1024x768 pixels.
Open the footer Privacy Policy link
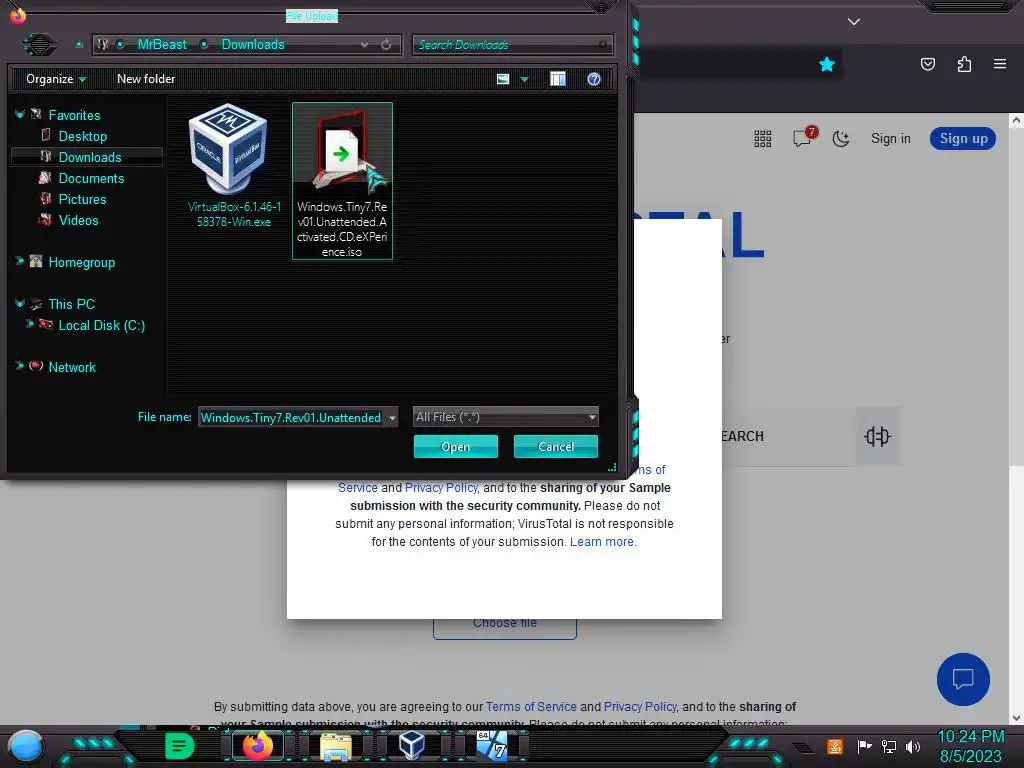tap(641, 707)
